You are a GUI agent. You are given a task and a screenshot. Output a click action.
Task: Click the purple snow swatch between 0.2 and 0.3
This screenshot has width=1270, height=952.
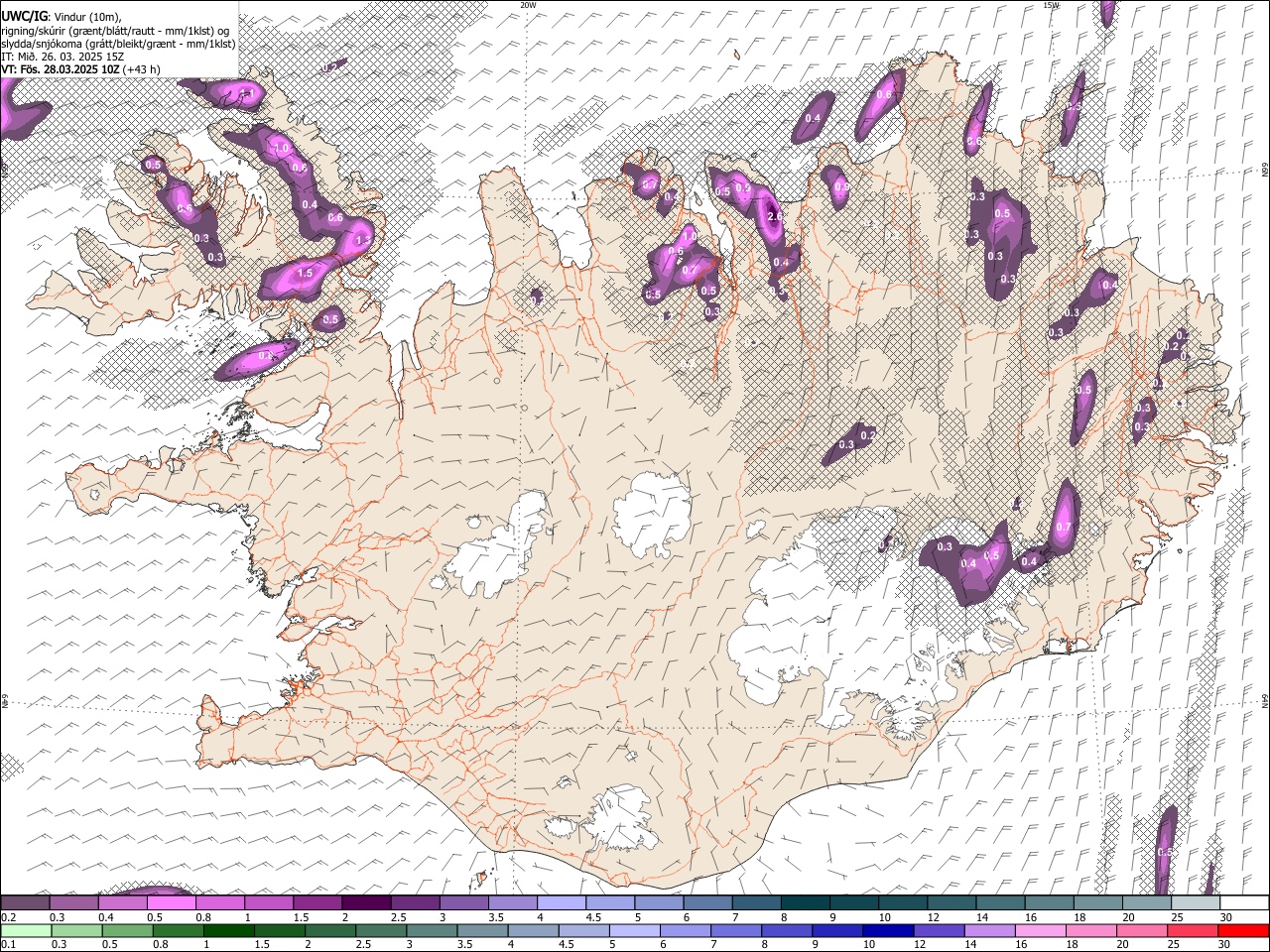[26, 903]
